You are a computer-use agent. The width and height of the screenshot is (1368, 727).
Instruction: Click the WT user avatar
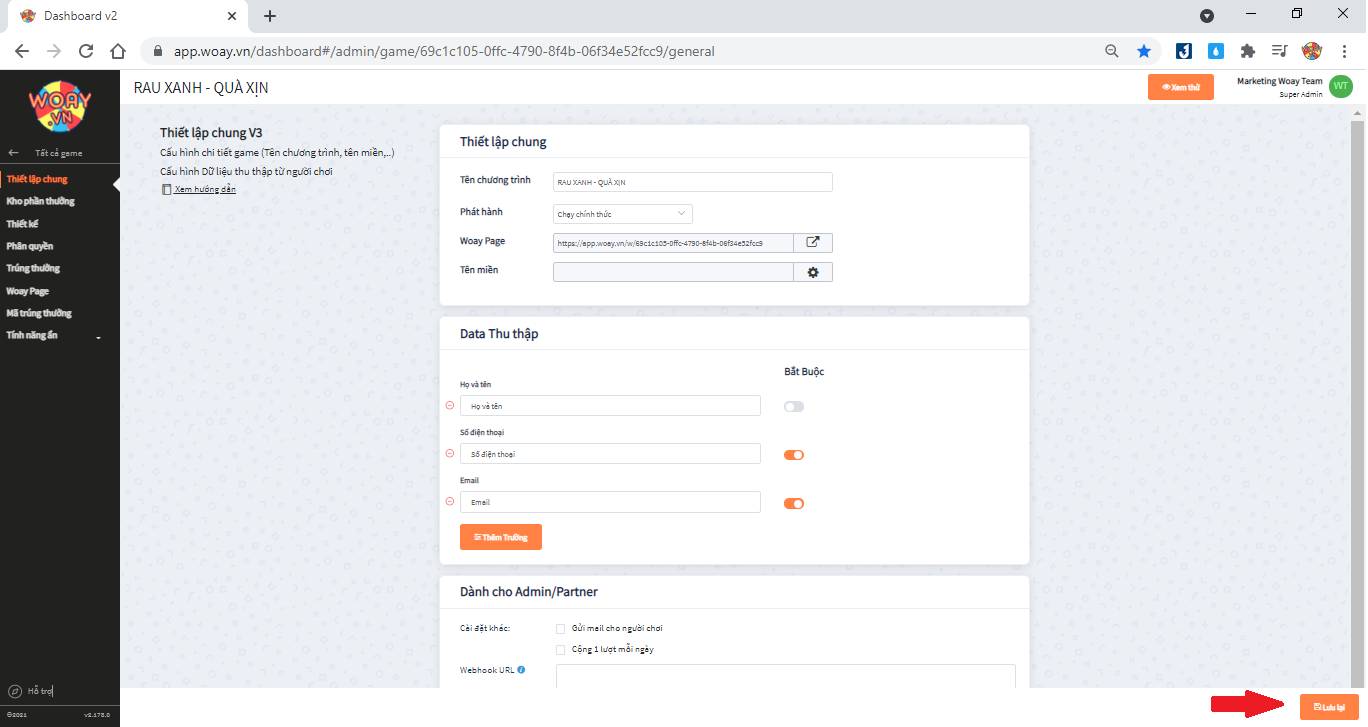click(x=1341, y=87)
